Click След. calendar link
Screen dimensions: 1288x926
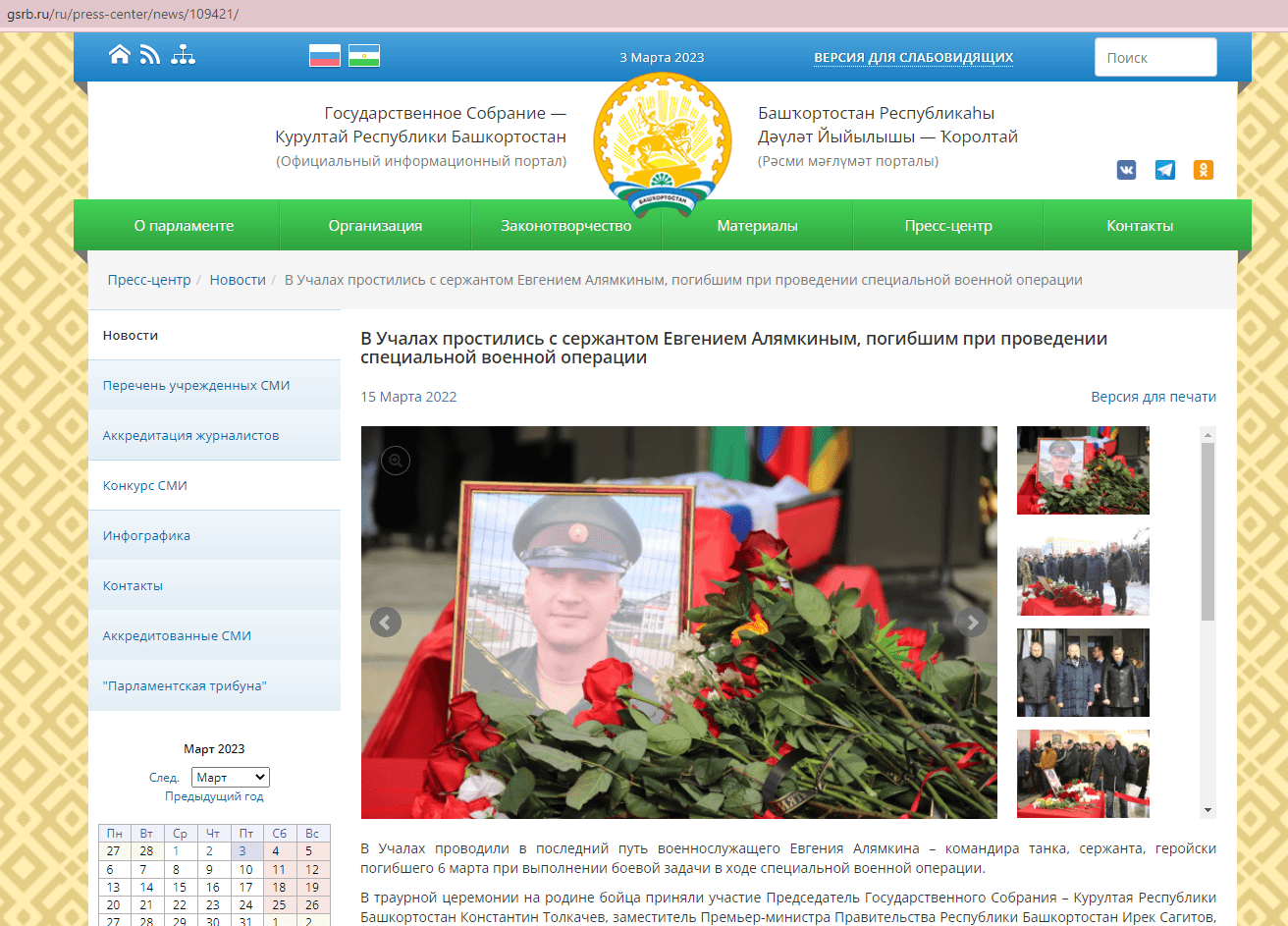(164, 777)
